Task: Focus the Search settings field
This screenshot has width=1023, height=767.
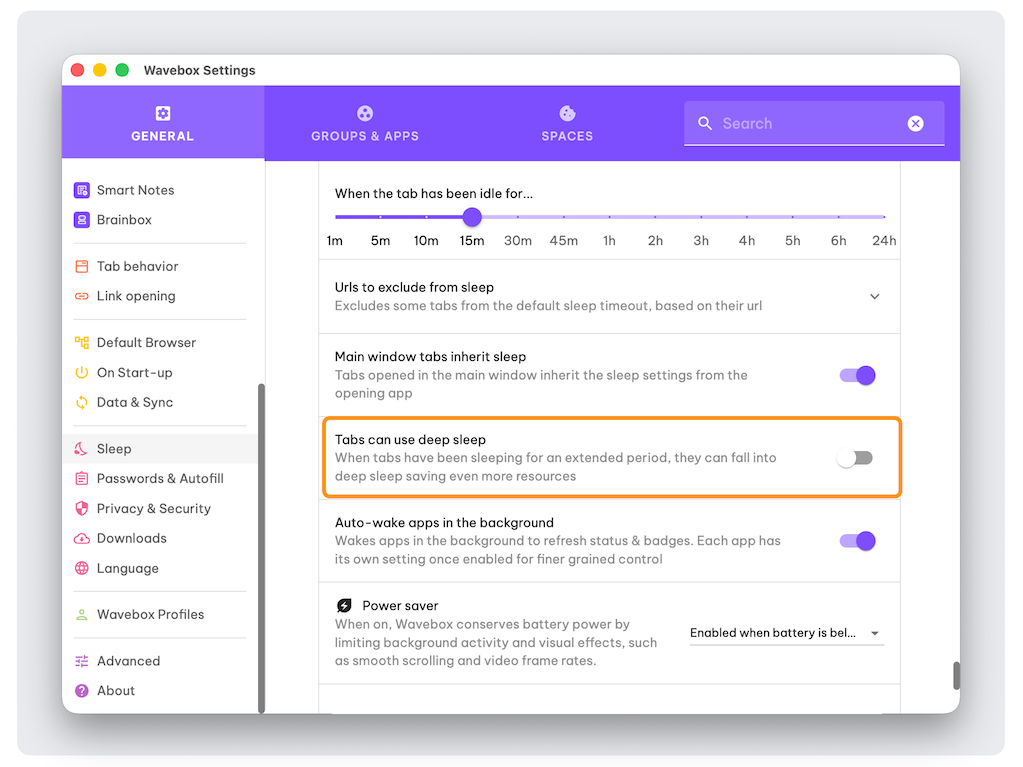Action: coord(800,123)
